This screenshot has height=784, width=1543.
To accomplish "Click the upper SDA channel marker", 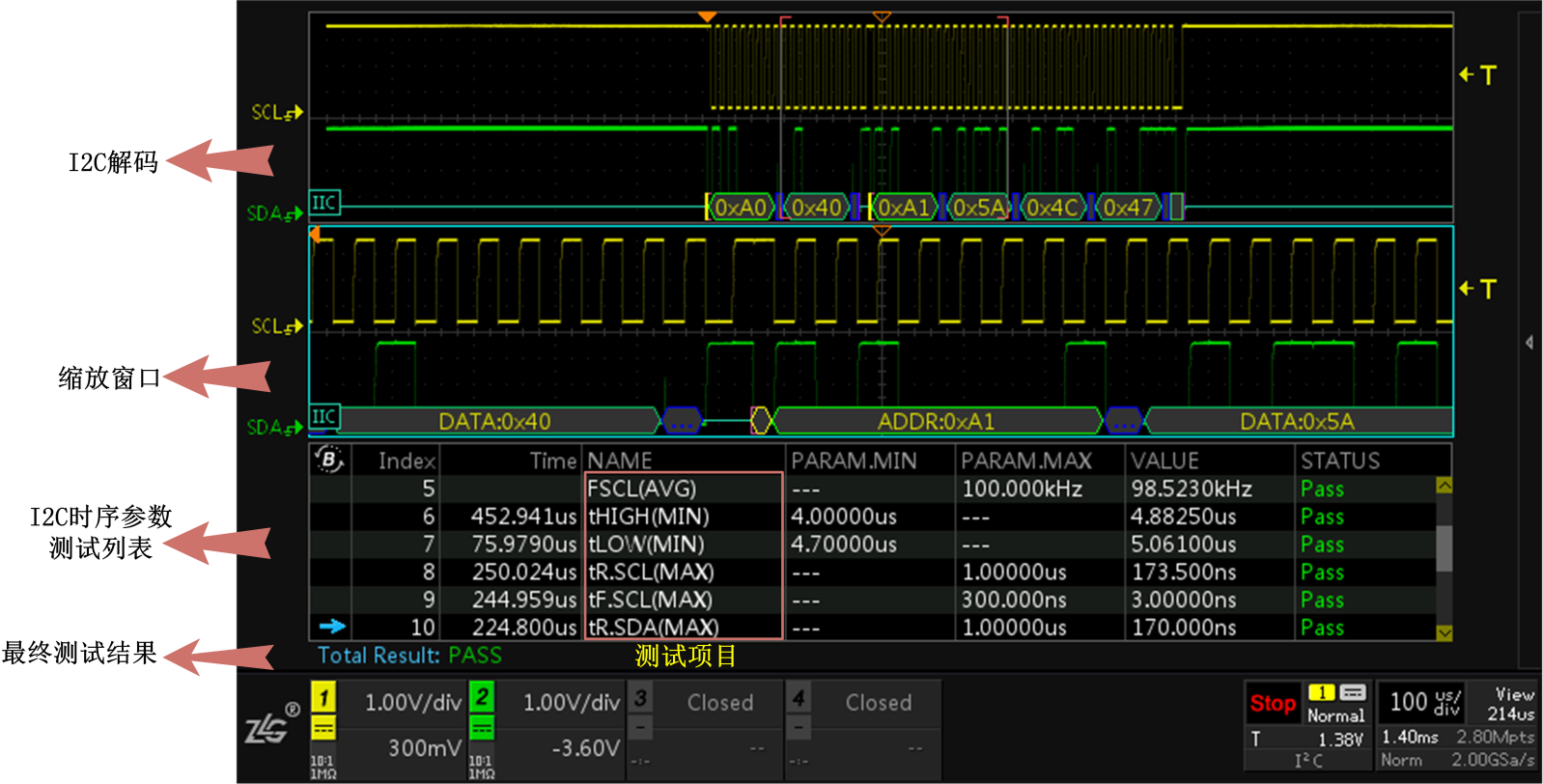I will click(x=275, y=213).
